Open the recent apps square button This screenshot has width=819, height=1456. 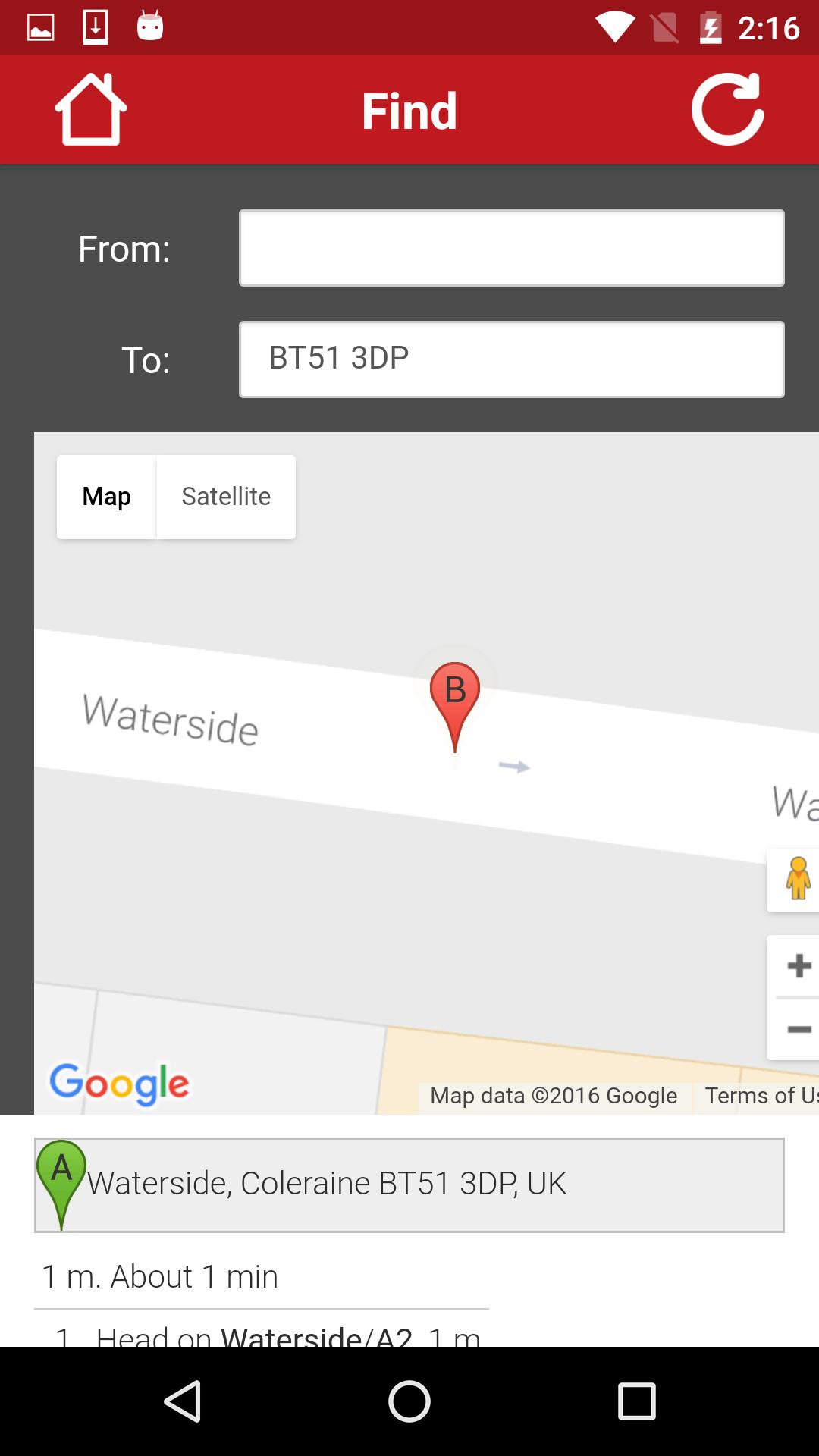(x=636, y=1401)
